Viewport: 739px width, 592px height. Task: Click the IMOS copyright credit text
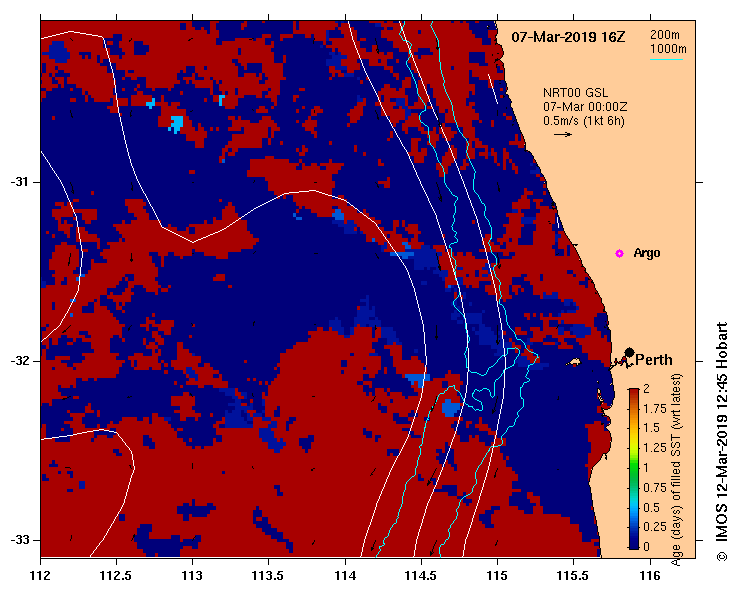[x=722, y=442]
